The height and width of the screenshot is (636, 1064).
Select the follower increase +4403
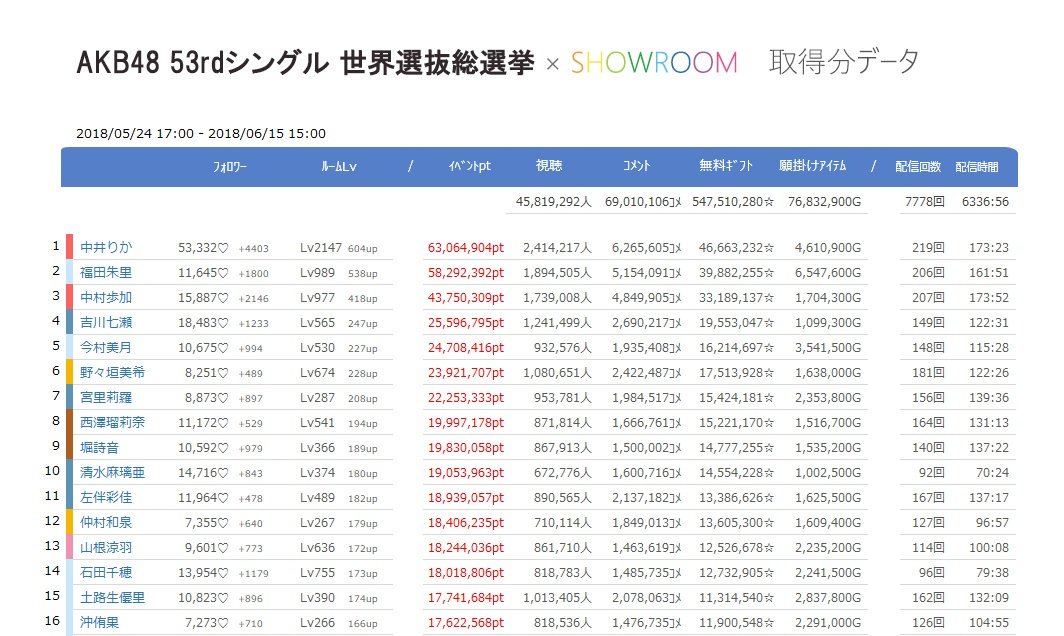click(x=253, y=249)
